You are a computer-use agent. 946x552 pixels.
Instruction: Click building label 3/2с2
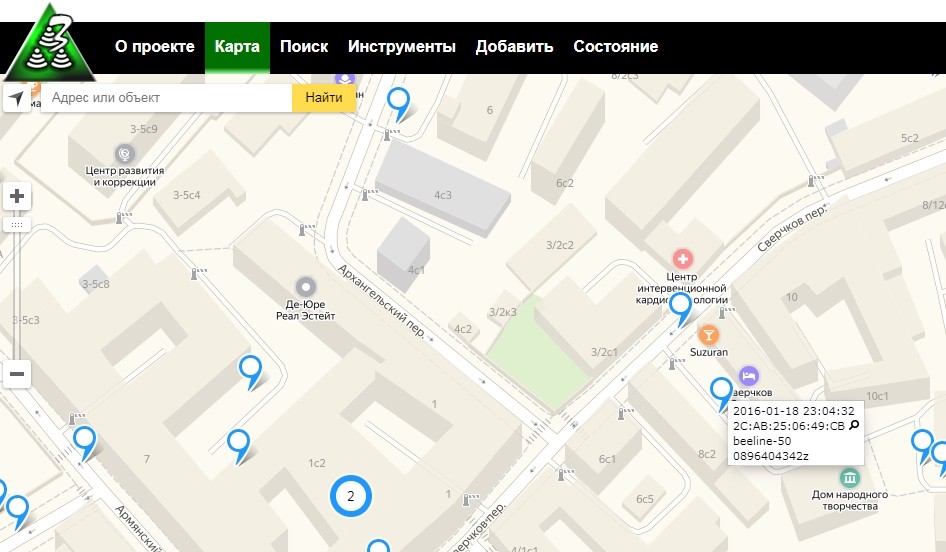pyautogui.click(x=560, y=245)
